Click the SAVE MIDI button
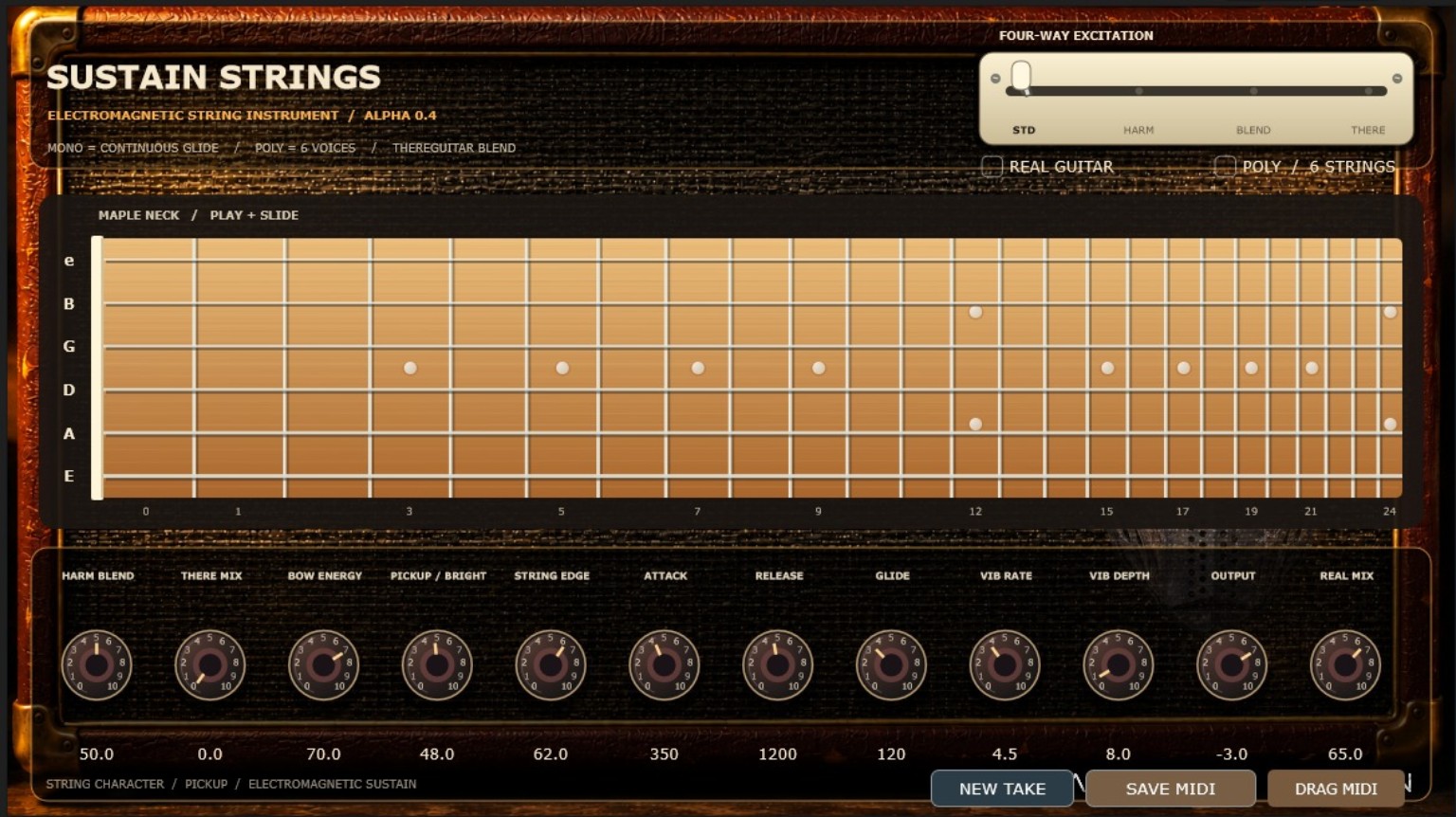The width and height of the screenshot is (1456, 817). click(1171, 789)
